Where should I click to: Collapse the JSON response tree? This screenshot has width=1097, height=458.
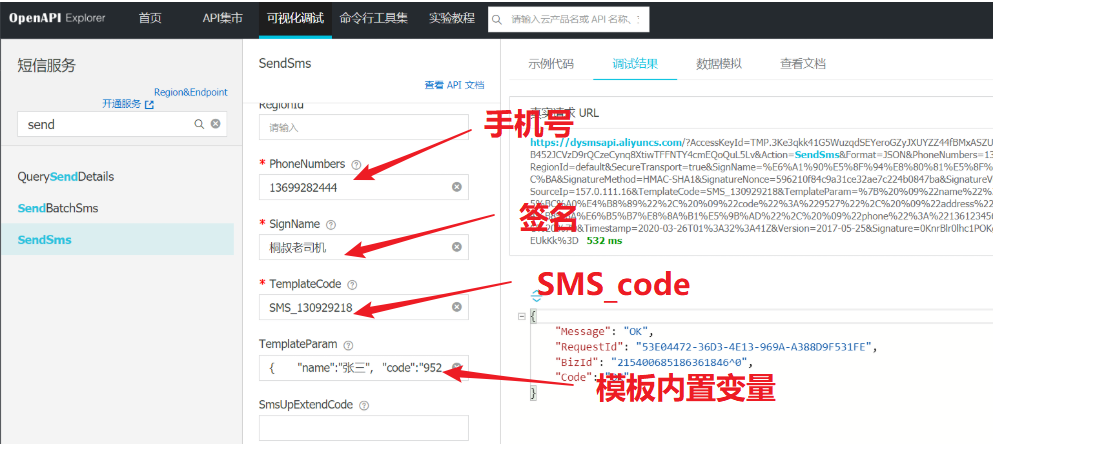click(521, 317)
